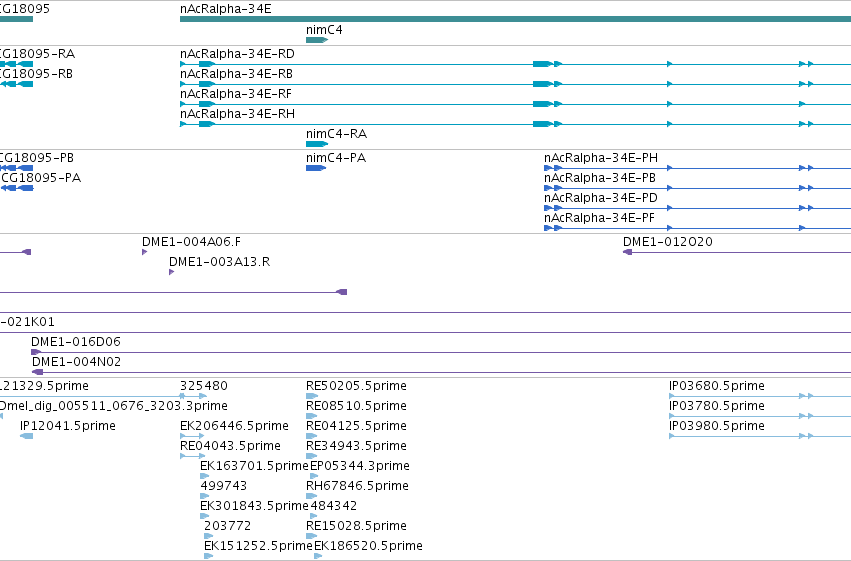Select nAcRalpha-34E-PF protein label
The width and height of the screenshot is (851, 561).
click(599, 218)
